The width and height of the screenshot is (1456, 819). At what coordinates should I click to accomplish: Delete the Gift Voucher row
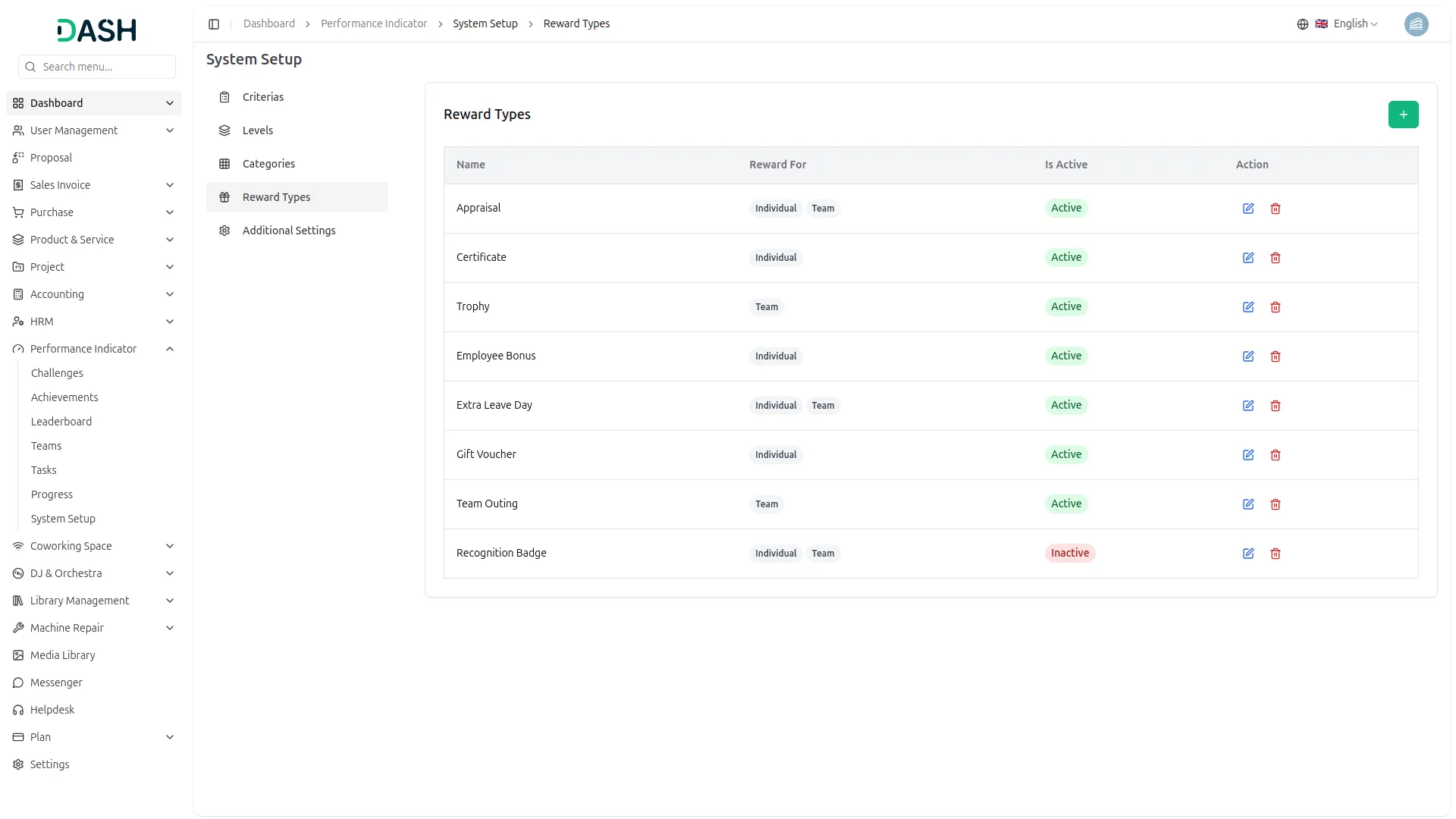click(1276, 455)
